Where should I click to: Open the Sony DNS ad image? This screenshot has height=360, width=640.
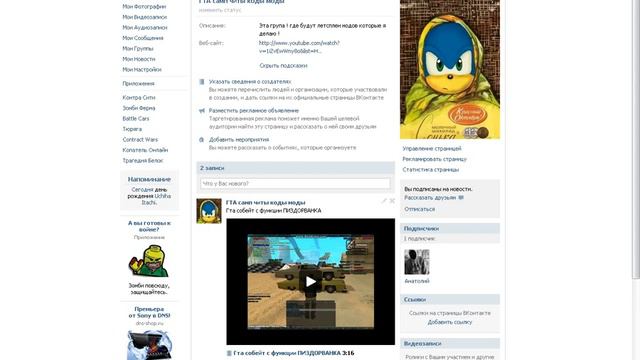pyautogui.click(x=149, y=345)
